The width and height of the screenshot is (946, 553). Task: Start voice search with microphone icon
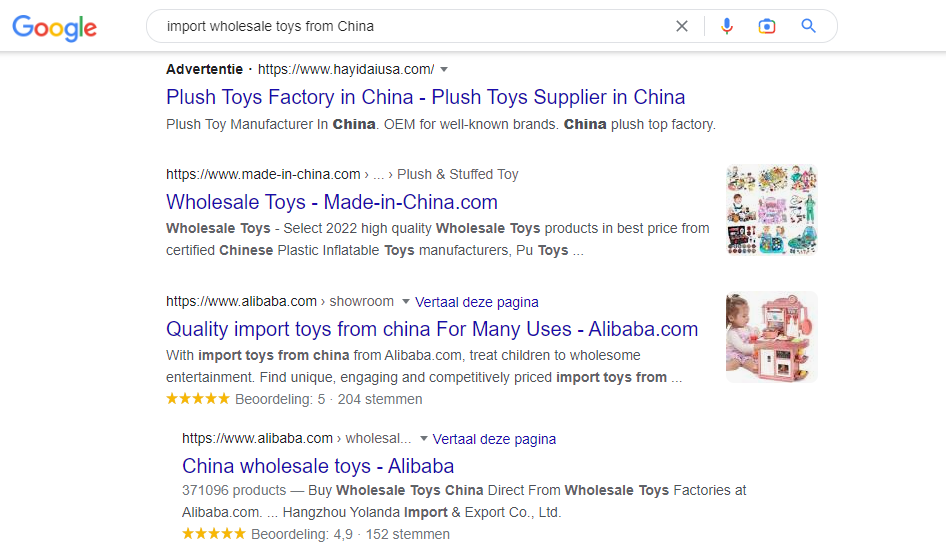727,26
